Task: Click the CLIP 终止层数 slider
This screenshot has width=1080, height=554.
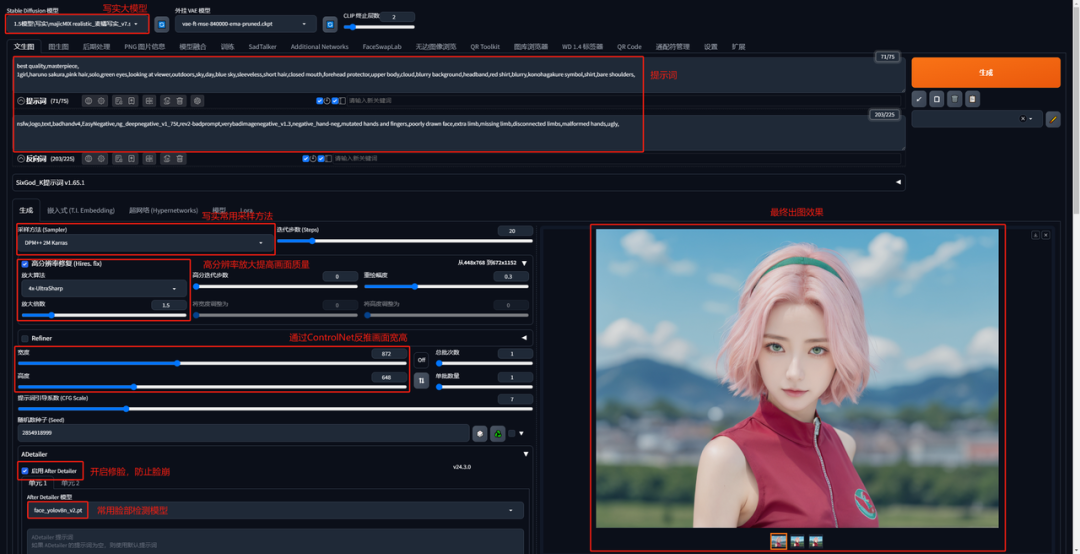Action: [x=380, y=27]
